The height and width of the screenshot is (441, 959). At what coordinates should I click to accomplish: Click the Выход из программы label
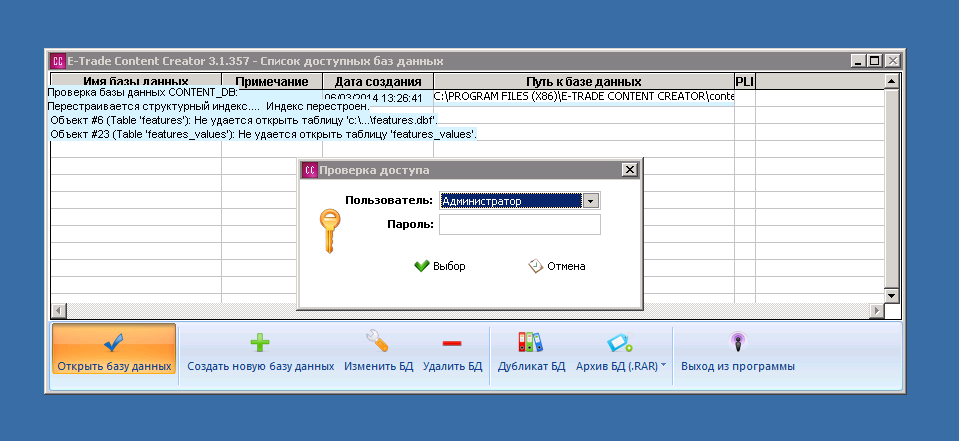[738, 366]
